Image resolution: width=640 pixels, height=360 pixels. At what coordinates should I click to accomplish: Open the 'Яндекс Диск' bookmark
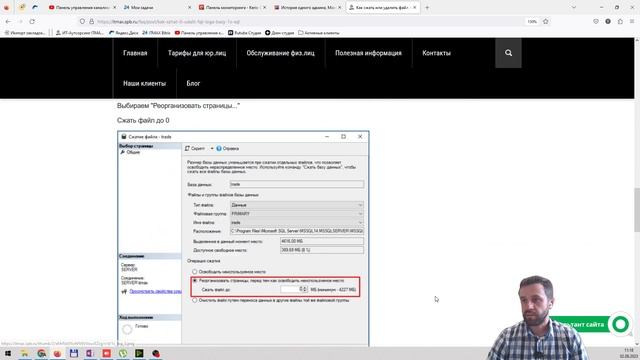tap(124, 33)
